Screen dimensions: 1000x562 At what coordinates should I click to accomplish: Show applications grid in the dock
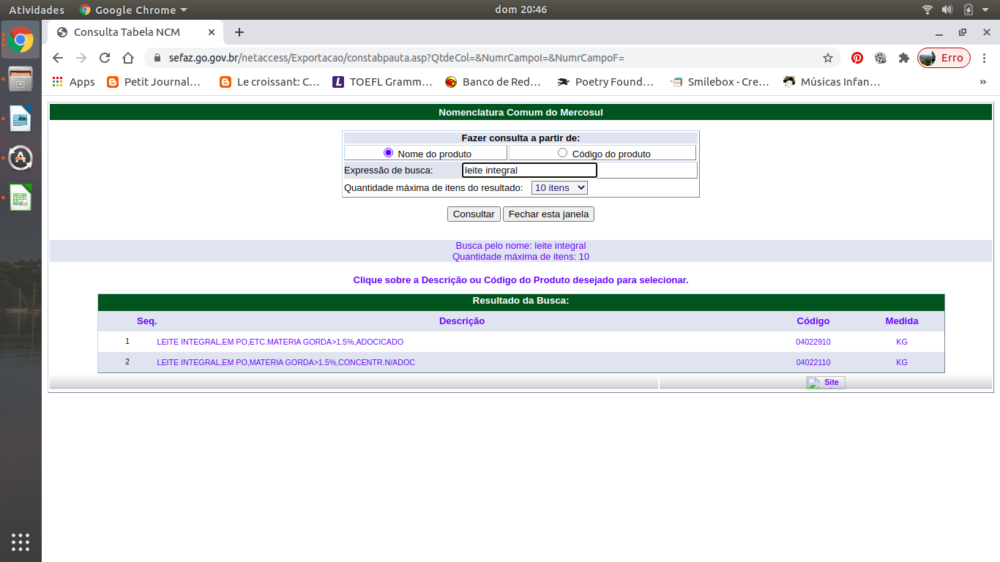tap(21, 542)
